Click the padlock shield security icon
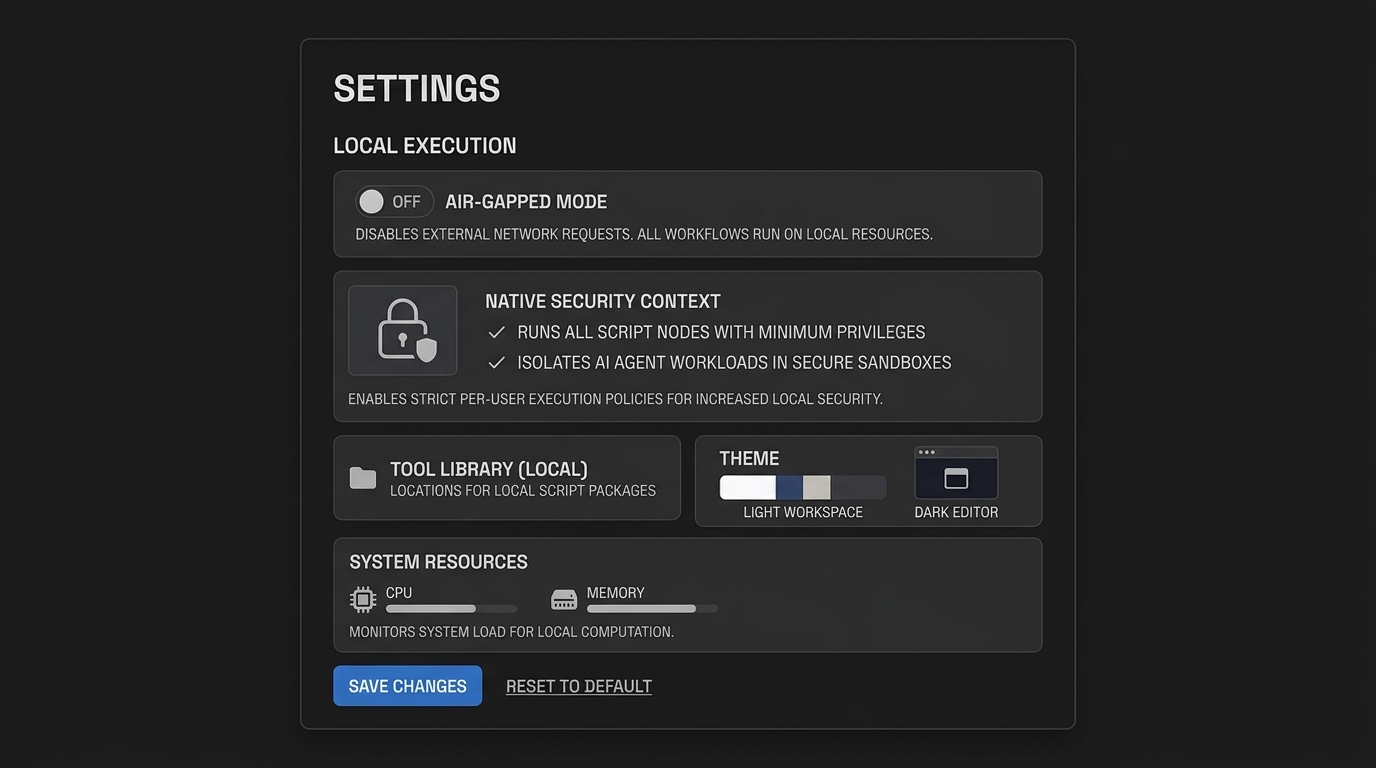The image size is (1376, 768). 403,331
